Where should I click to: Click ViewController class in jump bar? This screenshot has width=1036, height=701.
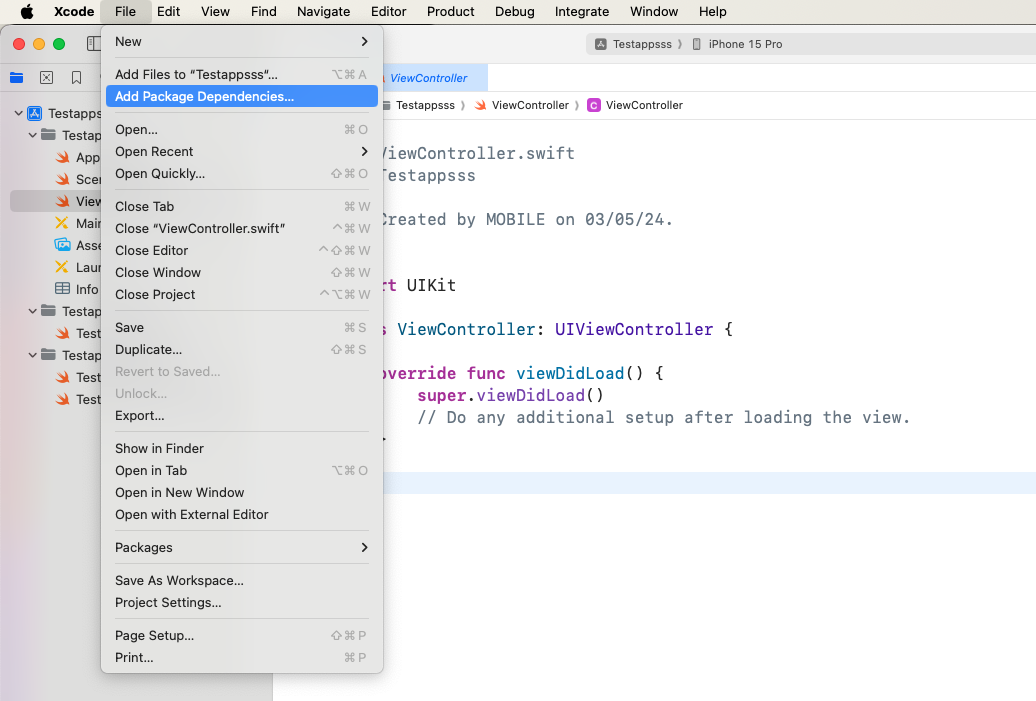click(x=635, y=105)
